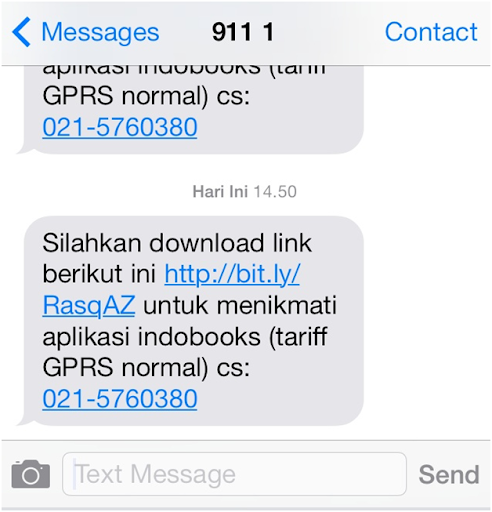Tap 'GPRS normal) cs:' in lower message
Viewport: 492px width, 512px height.
pos(146,368)
